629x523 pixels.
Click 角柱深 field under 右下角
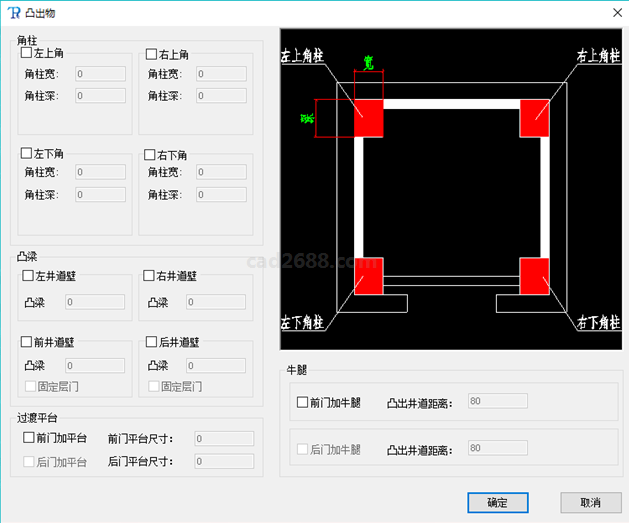pos(221,195)
